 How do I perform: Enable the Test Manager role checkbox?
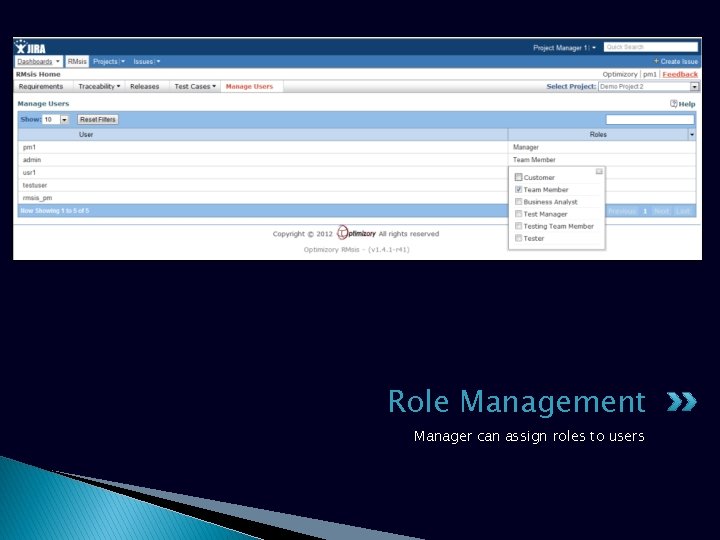coord(518,214)
